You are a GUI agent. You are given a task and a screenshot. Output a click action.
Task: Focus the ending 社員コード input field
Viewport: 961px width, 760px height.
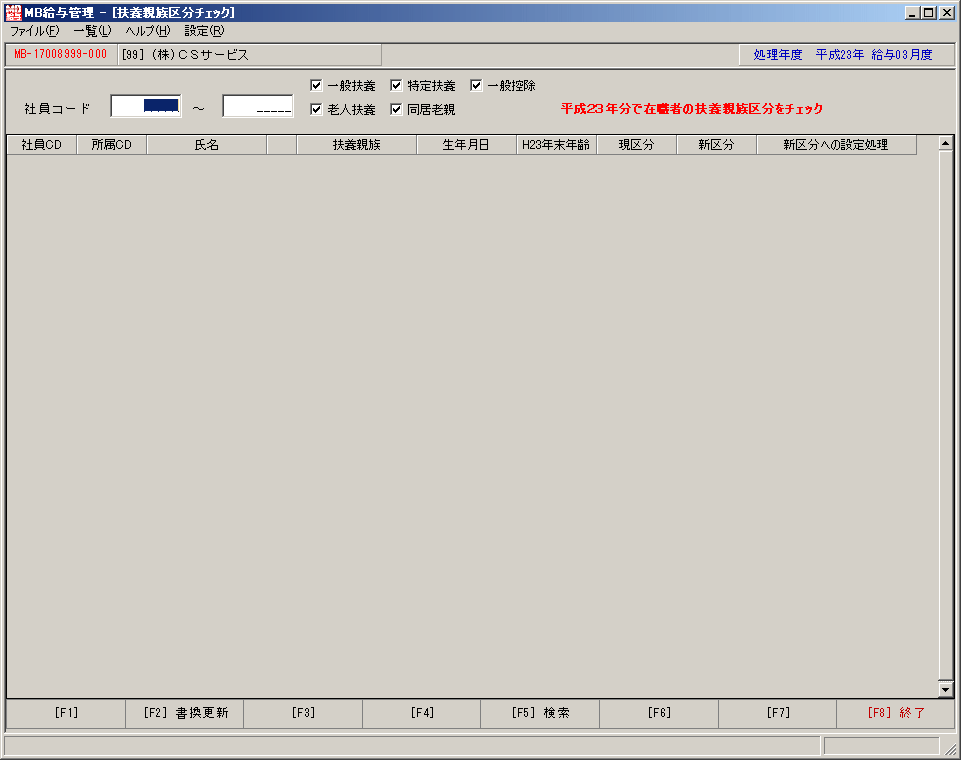click(258, 107)
